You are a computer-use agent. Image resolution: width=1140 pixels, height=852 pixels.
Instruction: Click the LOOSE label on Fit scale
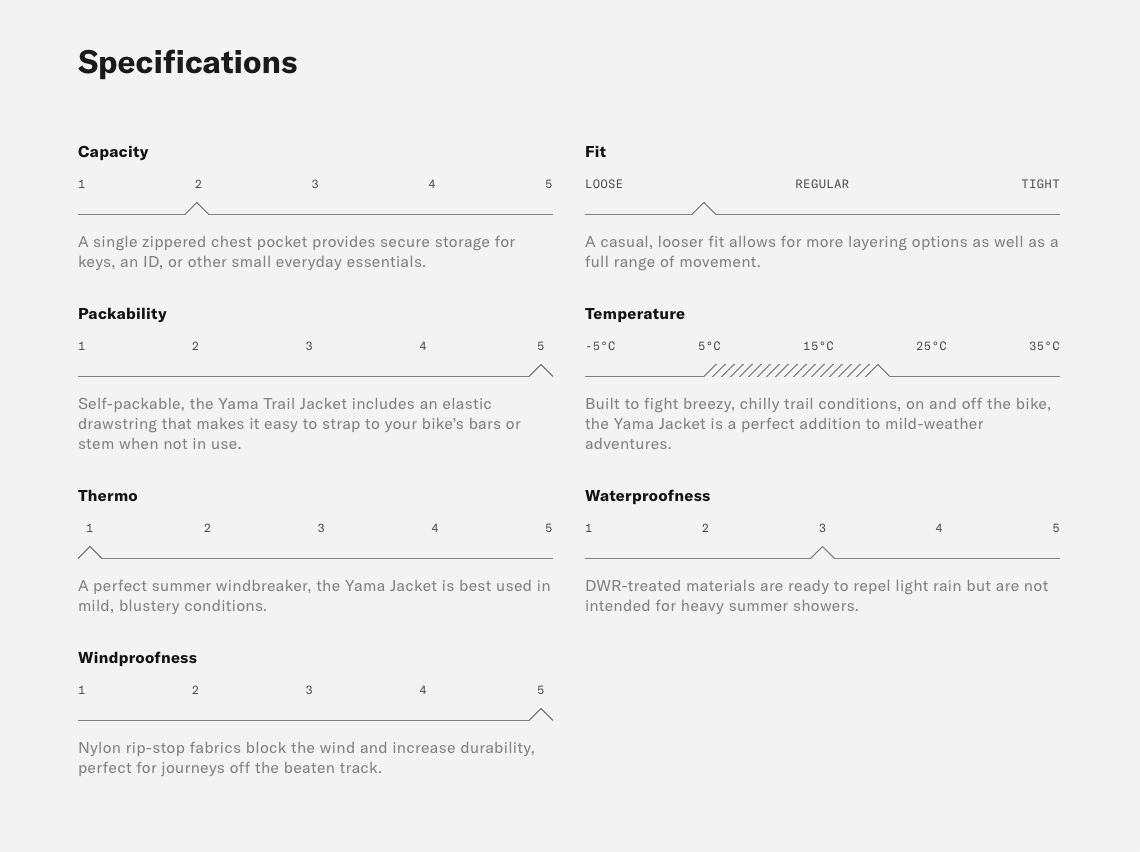tap(604, 184)
